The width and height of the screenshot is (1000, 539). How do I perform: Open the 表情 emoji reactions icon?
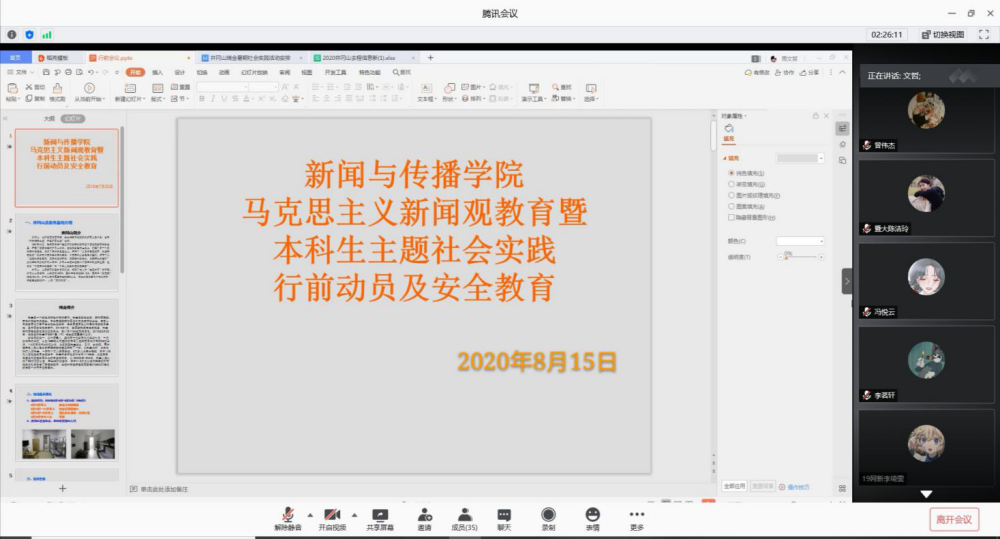click(x=593, y=514)
